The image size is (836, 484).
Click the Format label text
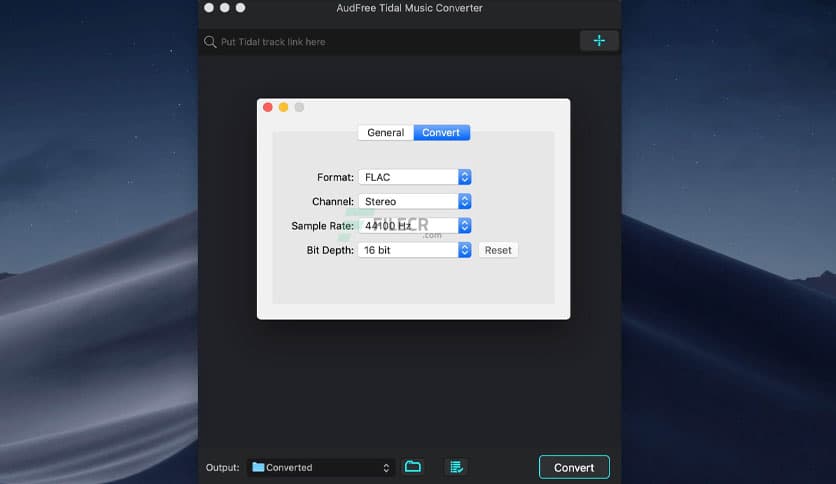coord(335,177)
